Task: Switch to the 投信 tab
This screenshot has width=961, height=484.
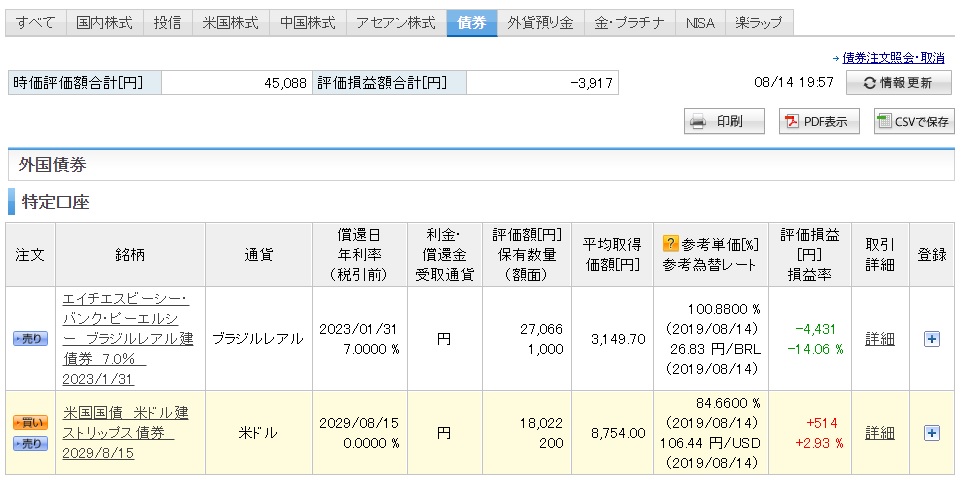Action: [x=167, y=23]
